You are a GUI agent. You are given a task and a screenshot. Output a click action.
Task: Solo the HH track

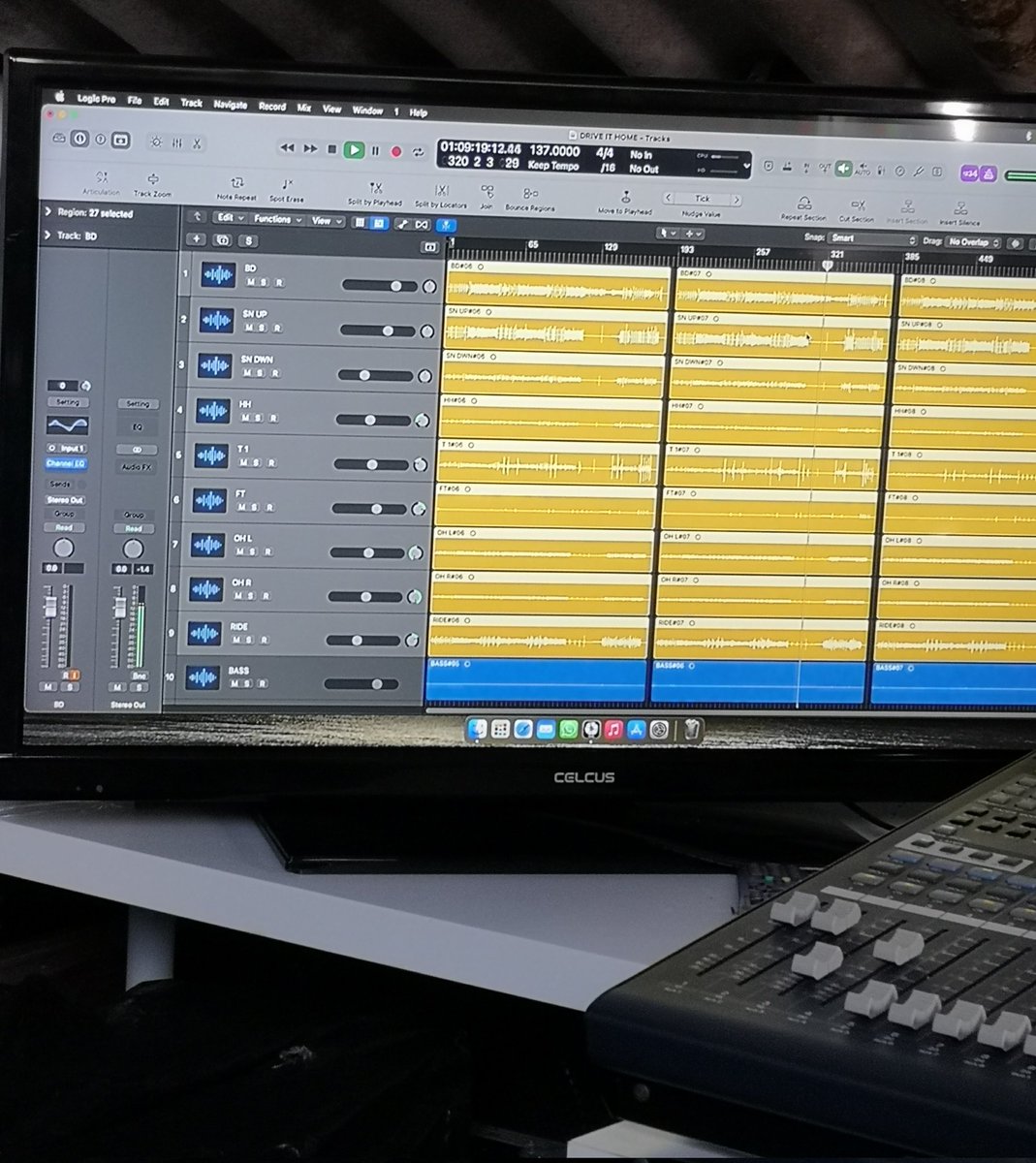coord(258,418)
